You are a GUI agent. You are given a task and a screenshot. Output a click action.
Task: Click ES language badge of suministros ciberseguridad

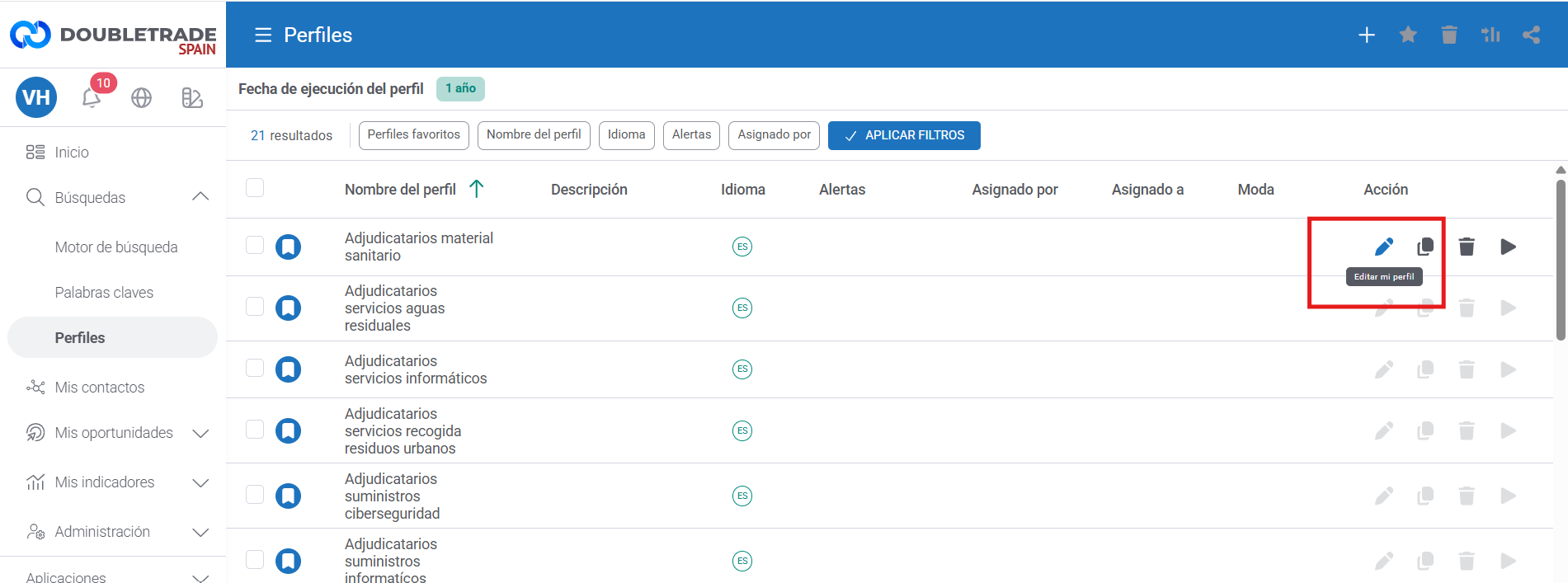[x=742, y=496]
